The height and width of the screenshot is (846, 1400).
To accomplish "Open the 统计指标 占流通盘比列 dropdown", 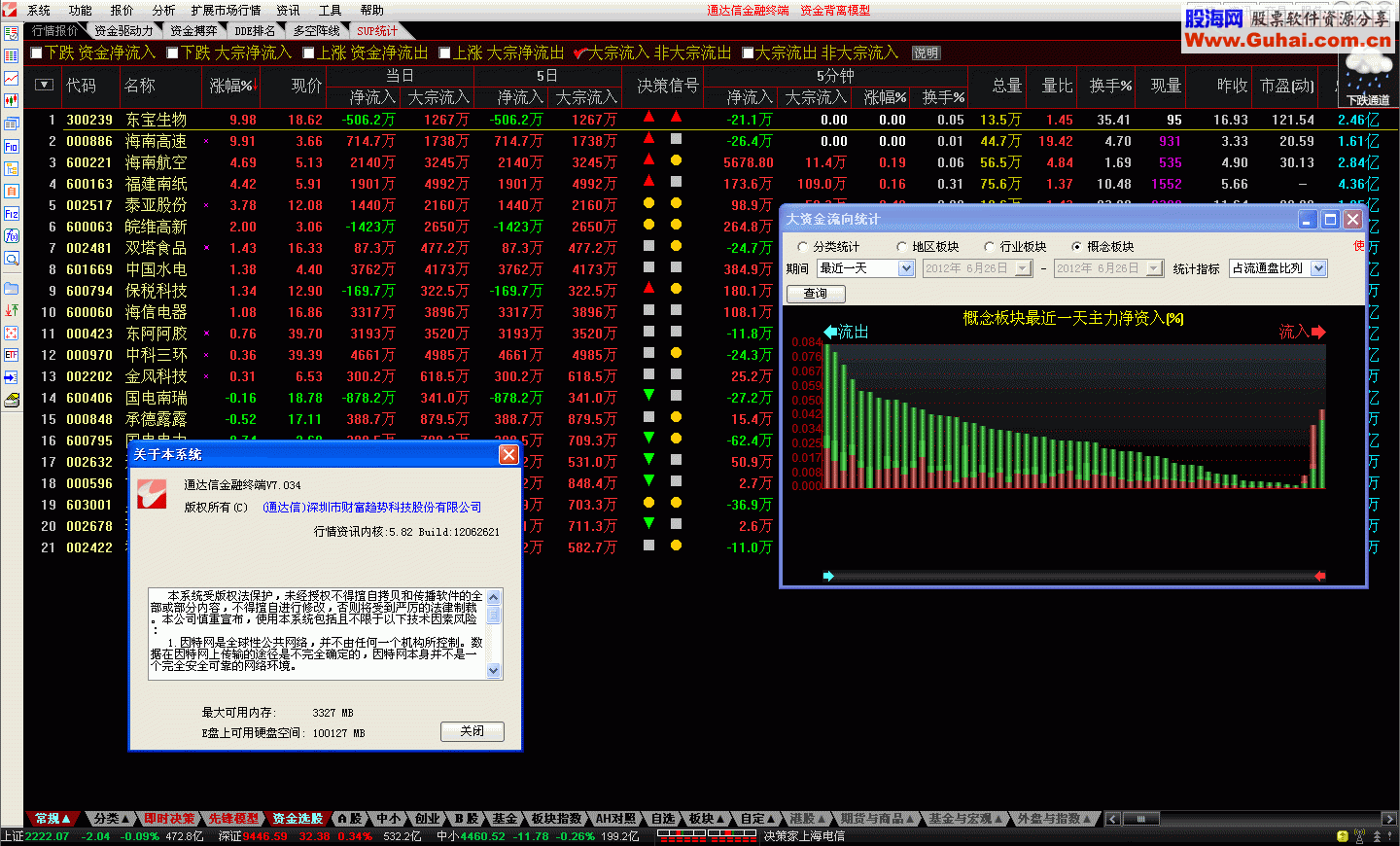I will 1318,268.
